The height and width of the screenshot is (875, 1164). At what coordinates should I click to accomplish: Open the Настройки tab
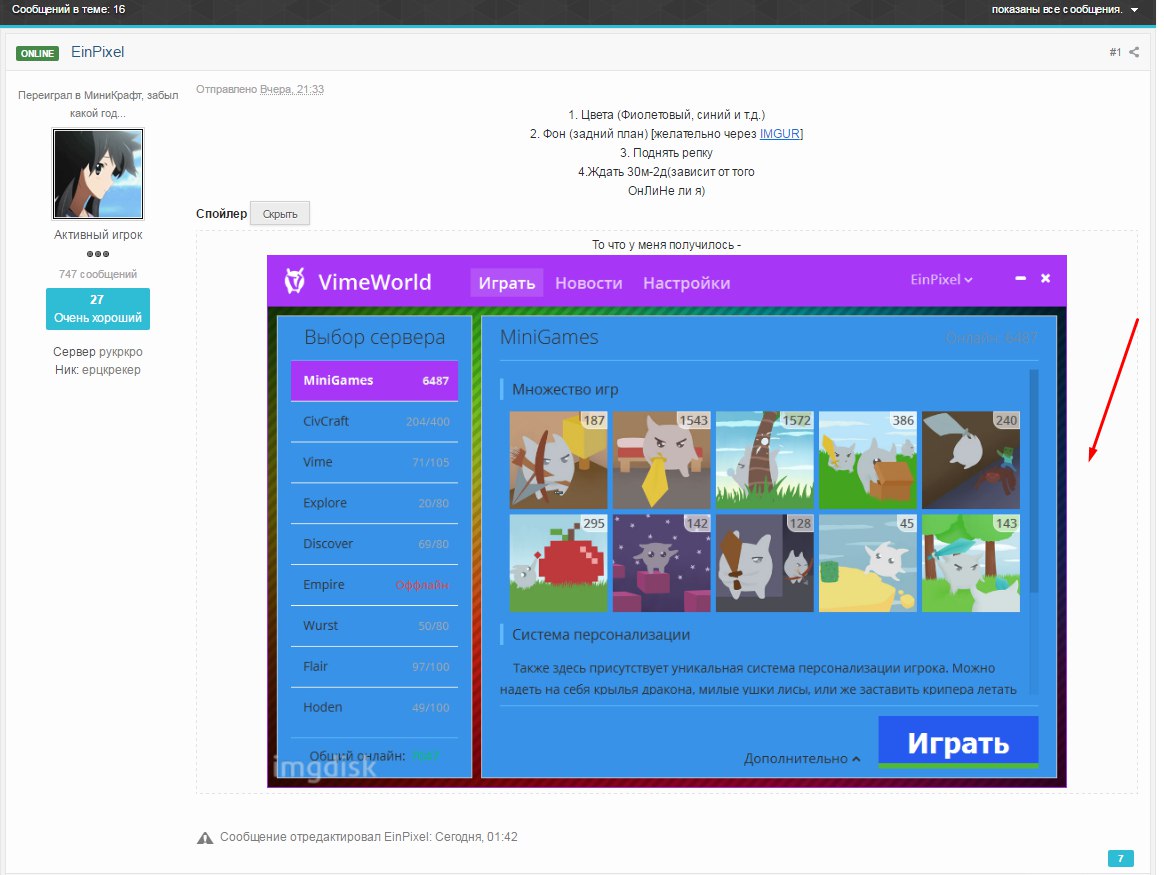[x=687, y=283]
